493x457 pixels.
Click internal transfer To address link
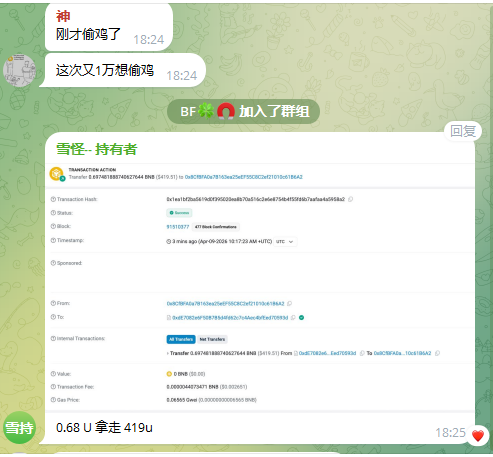(402, 353)
